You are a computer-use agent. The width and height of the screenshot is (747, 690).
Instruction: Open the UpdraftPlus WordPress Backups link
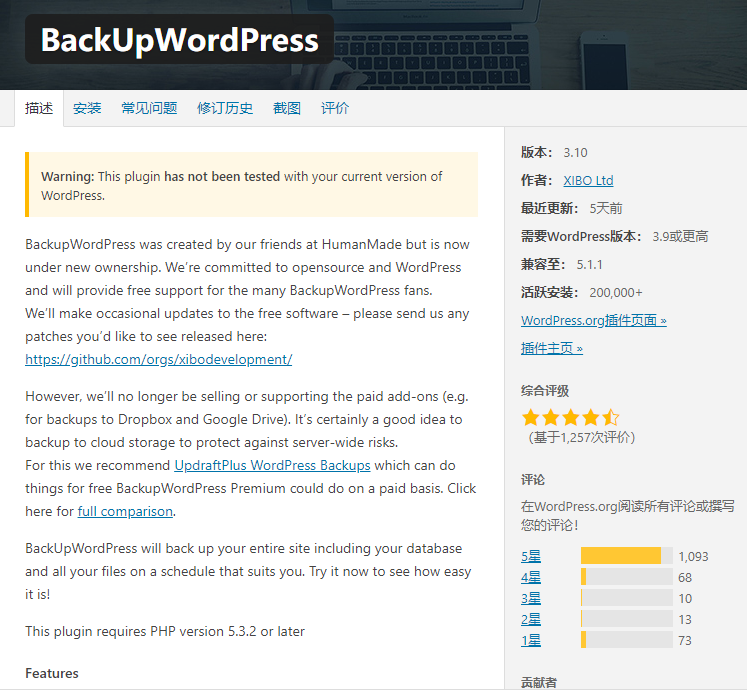pos(273,465)
